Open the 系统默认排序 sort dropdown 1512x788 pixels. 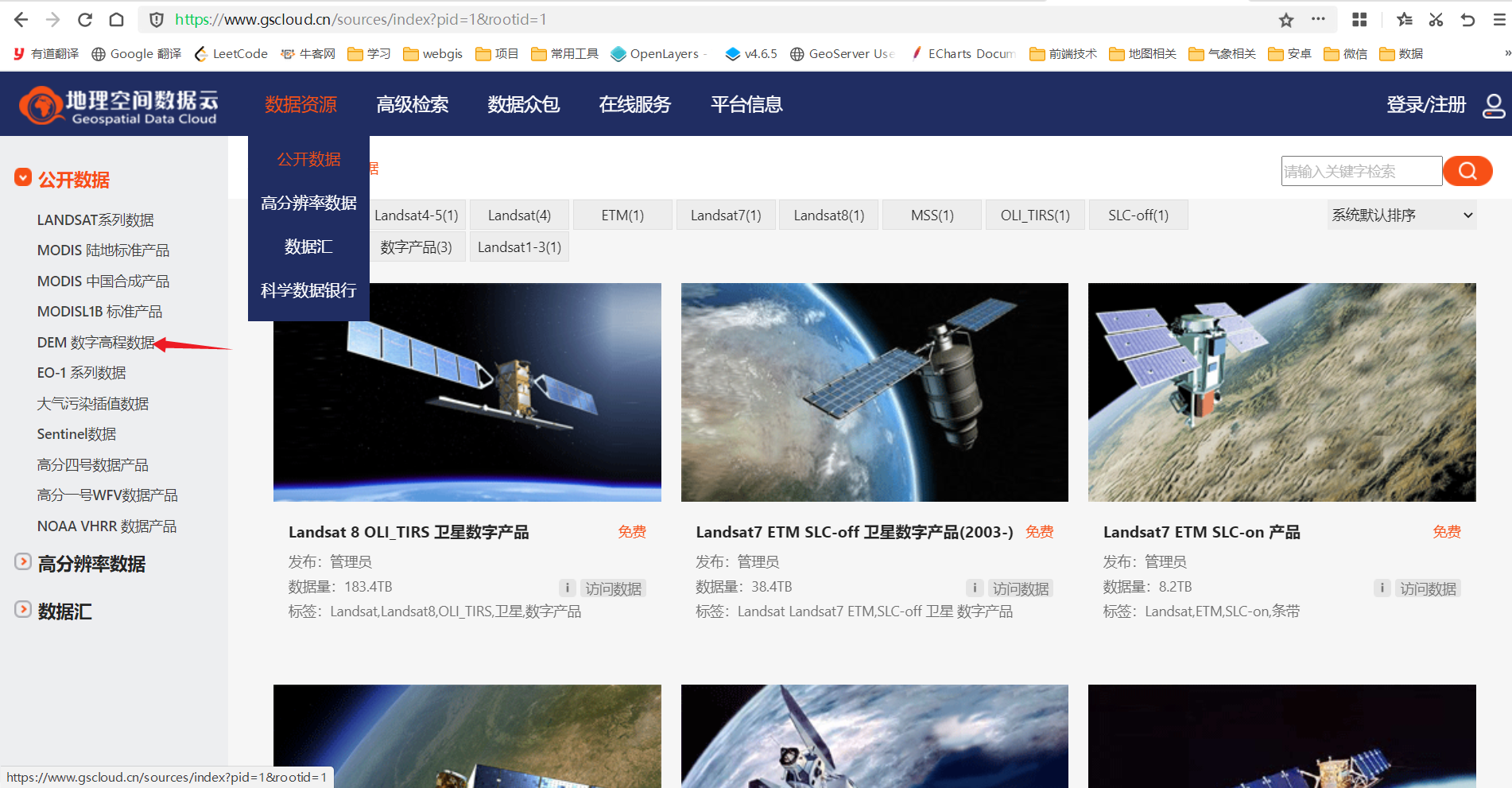point(1402,215)
